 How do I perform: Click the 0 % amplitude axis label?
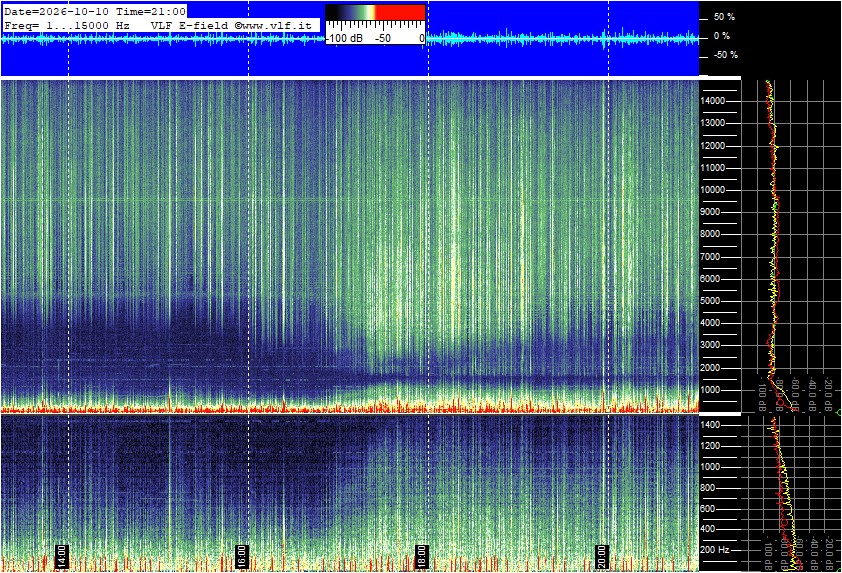click(722, 36)
